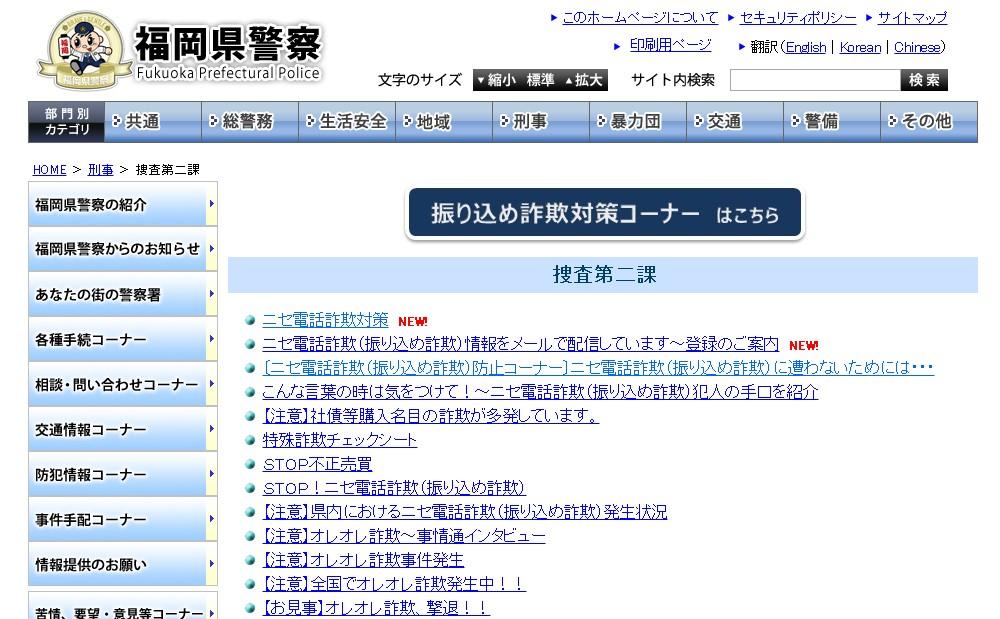The image size is (1000, 619).
Task: Open the 特殊詐欺チェックシート link
Action: 340,440
